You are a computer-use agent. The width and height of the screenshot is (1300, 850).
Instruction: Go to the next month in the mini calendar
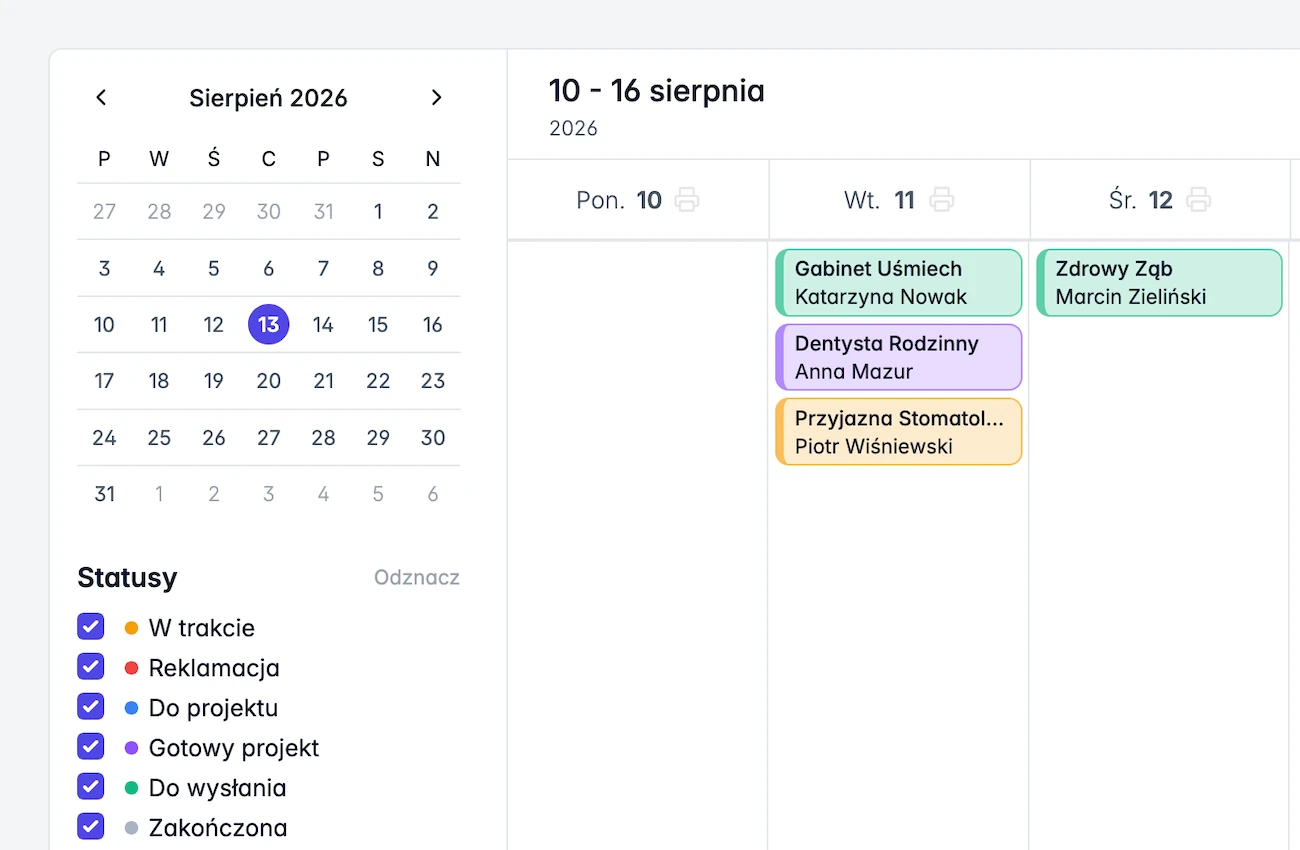436,97
